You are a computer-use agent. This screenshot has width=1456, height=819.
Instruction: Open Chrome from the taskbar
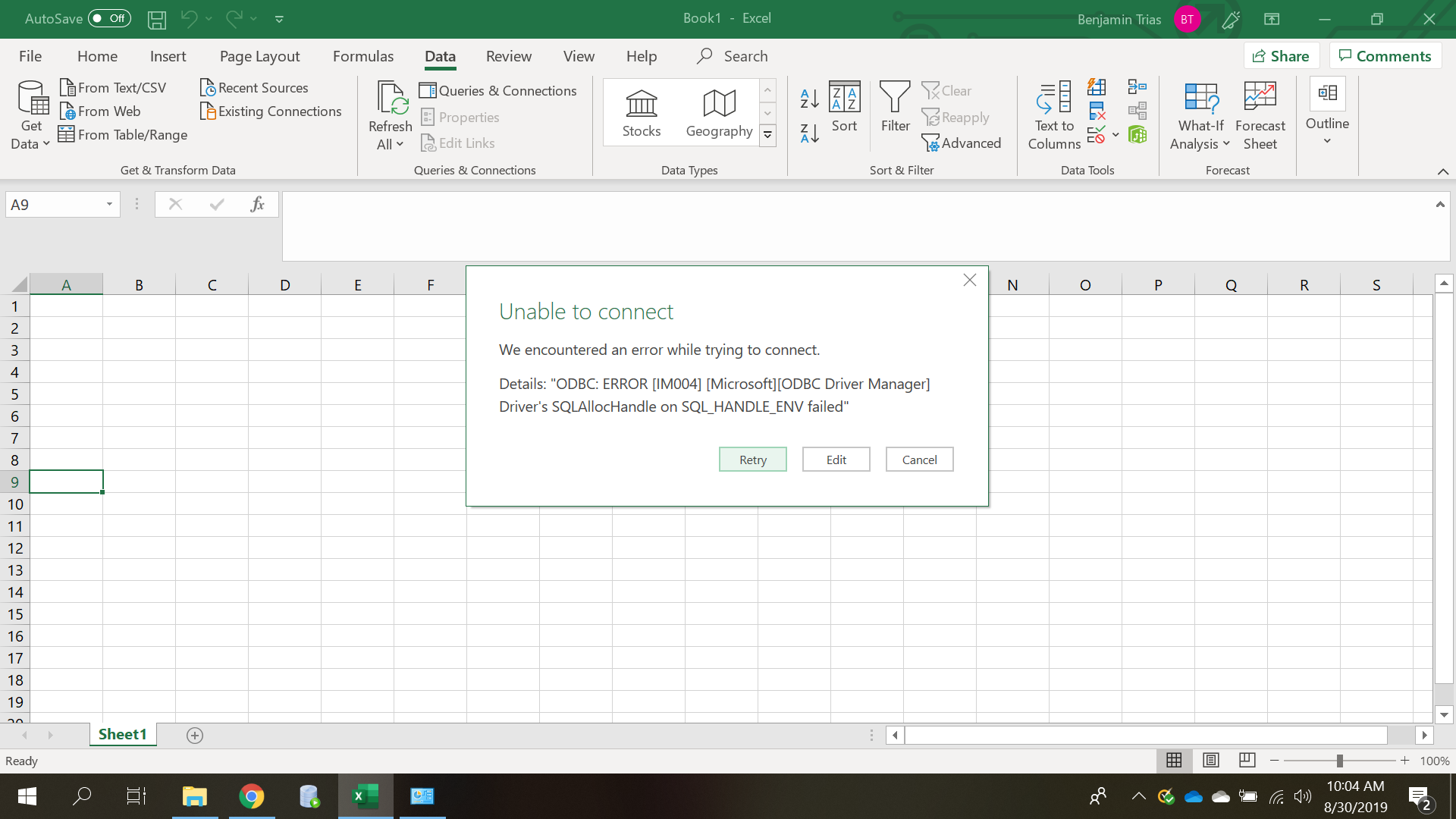tap(251, 796)
